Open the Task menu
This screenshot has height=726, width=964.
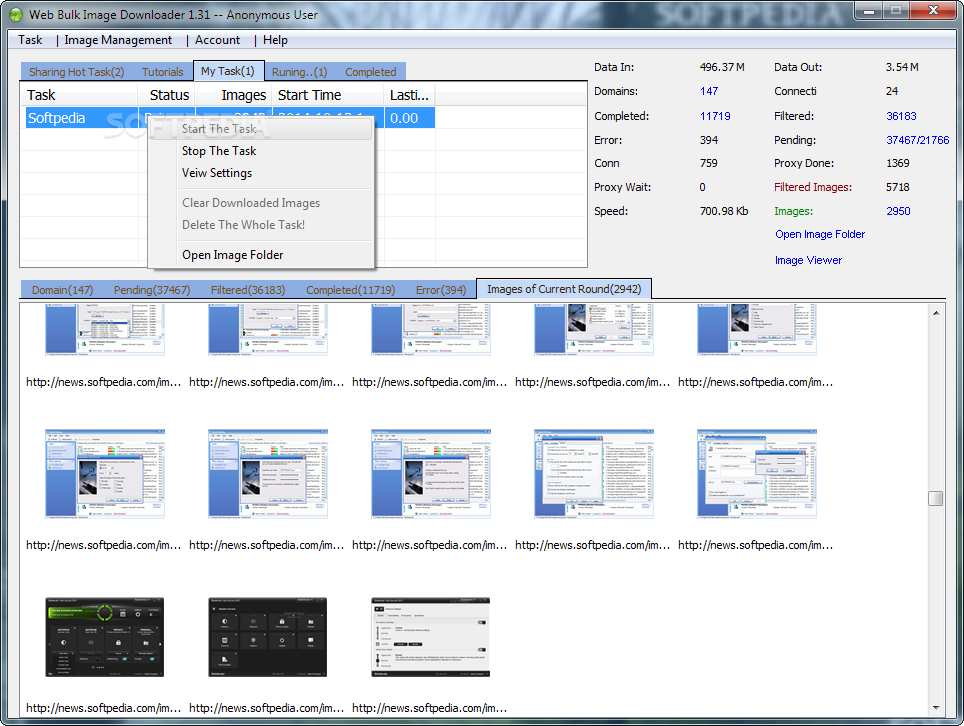pyautogui.click(x=30, y=40)
